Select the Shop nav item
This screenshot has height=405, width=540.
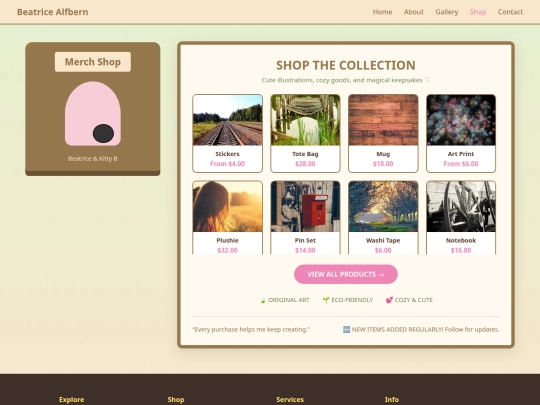click(x=478, y=12)
